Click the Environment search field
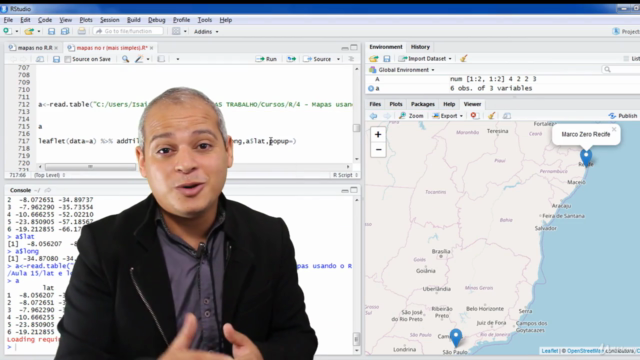 pyautogui.click(x=621, y=70)
